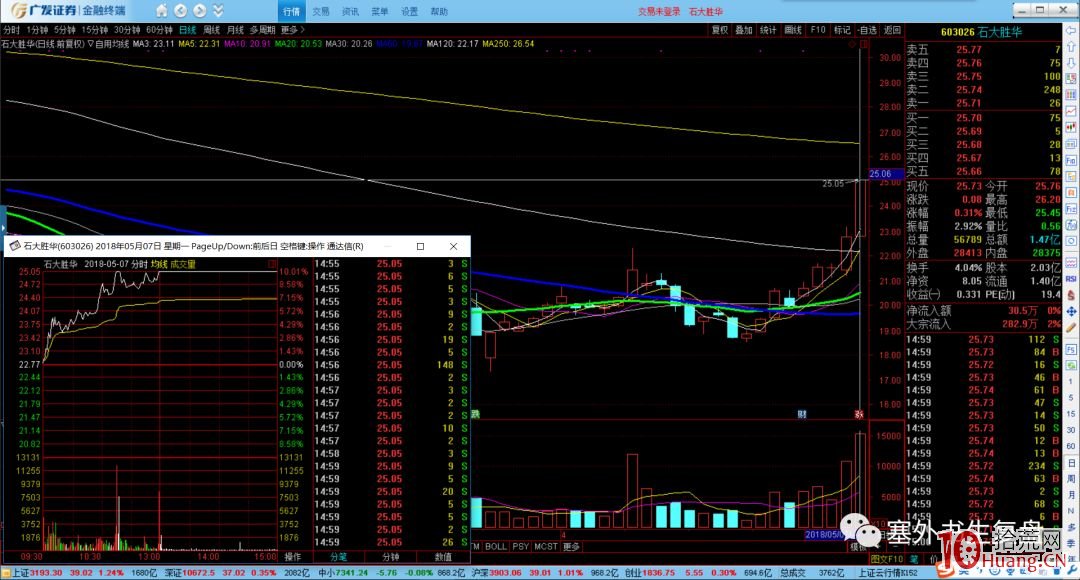Click the 笔 tab at bottom right
The height and width of the screenshot is (580, 1080).
(914, 559)
